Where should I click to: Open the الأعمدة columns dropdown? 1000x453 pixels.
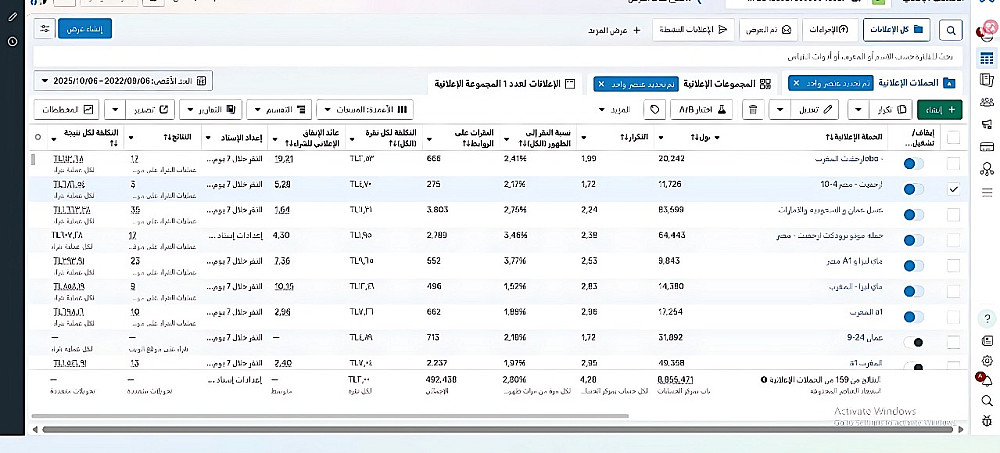coord(365,109)
